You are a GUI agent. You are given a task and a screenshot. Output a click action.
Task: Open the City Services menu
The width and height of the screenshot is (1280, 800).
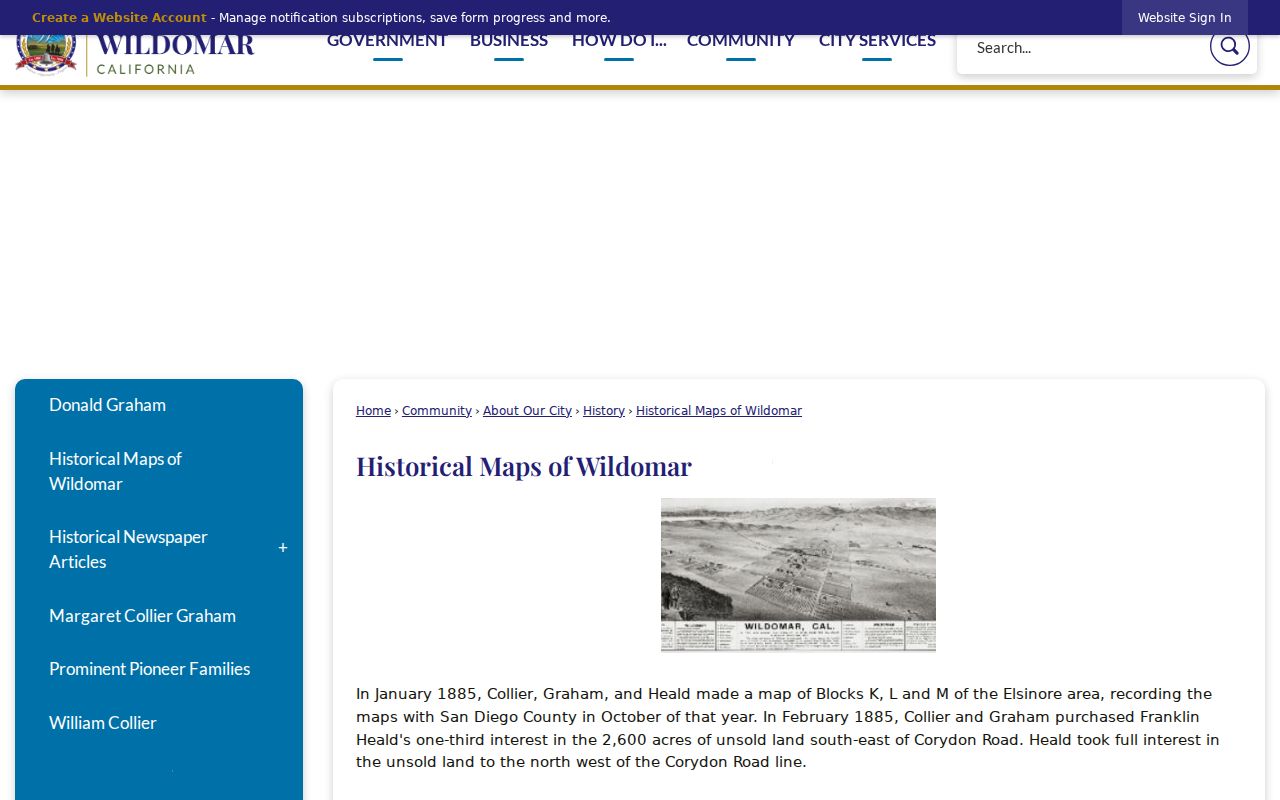(877, 41)
